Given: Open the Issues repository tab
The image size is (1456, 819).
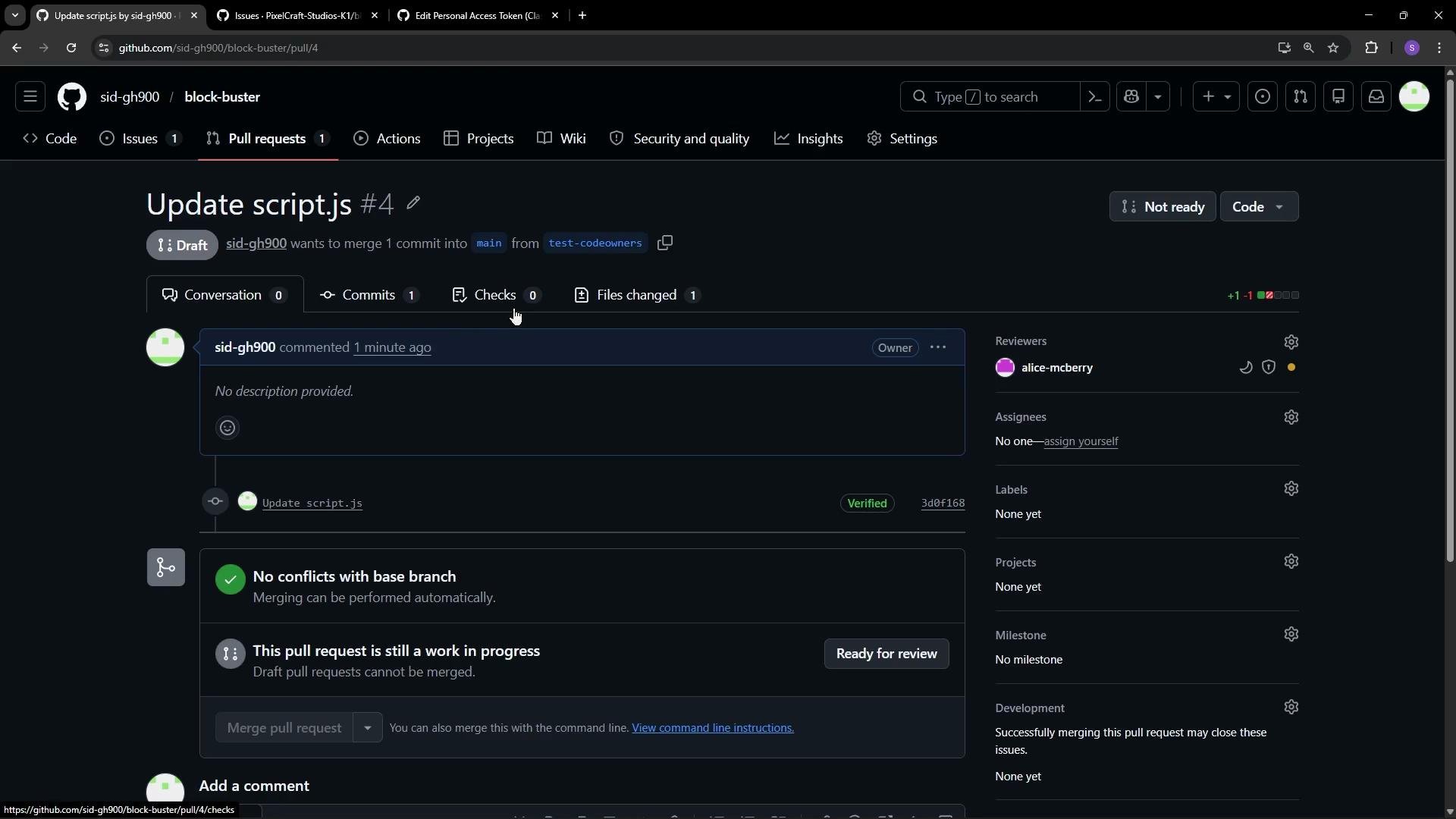Looking at the screenshot, I should [141, 139].
